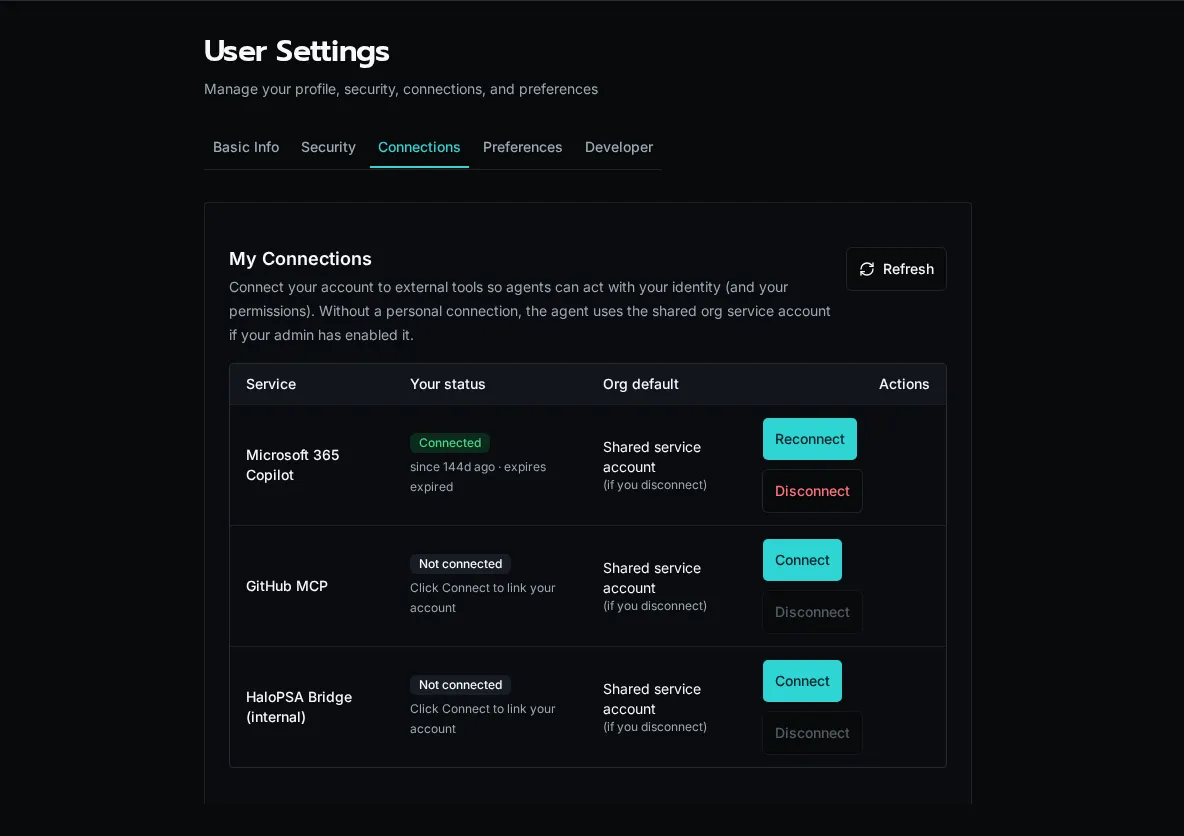Click Disconnect in HaloPSA Bridge row
Viewport: 1184px width, 836px height.
click(812, 733)
